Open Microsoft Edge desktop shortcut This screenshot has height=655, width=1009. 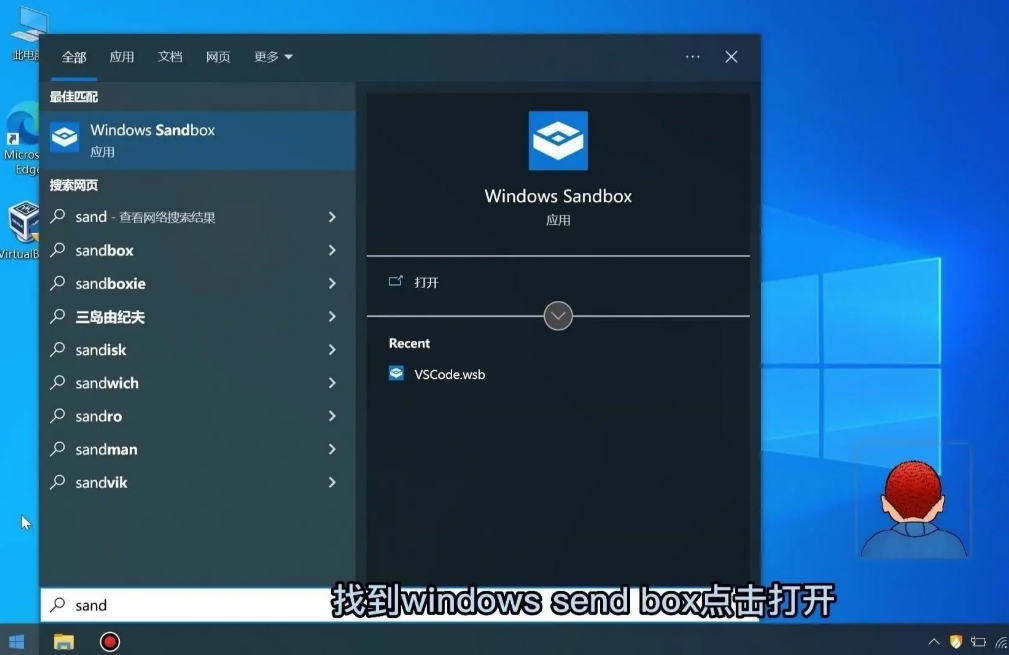tap(21, 138)
